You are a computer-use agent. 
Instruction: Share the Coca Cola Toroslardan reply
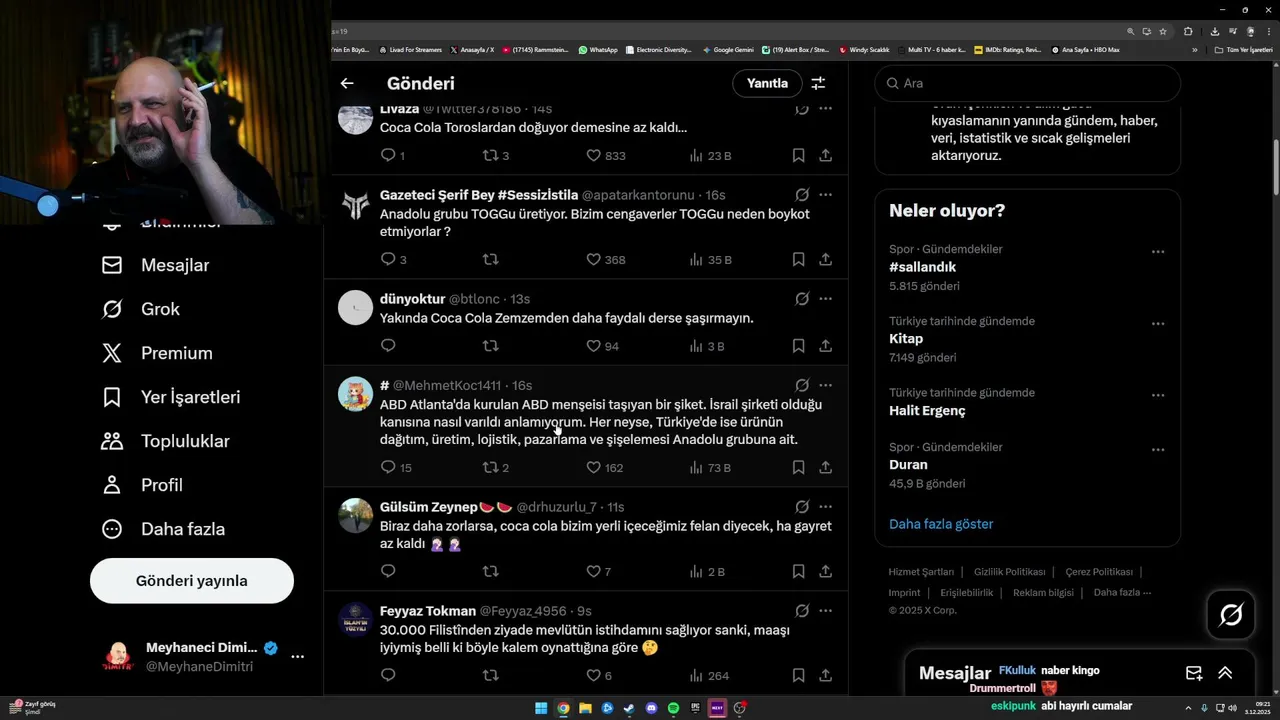(x=826, y=156)
